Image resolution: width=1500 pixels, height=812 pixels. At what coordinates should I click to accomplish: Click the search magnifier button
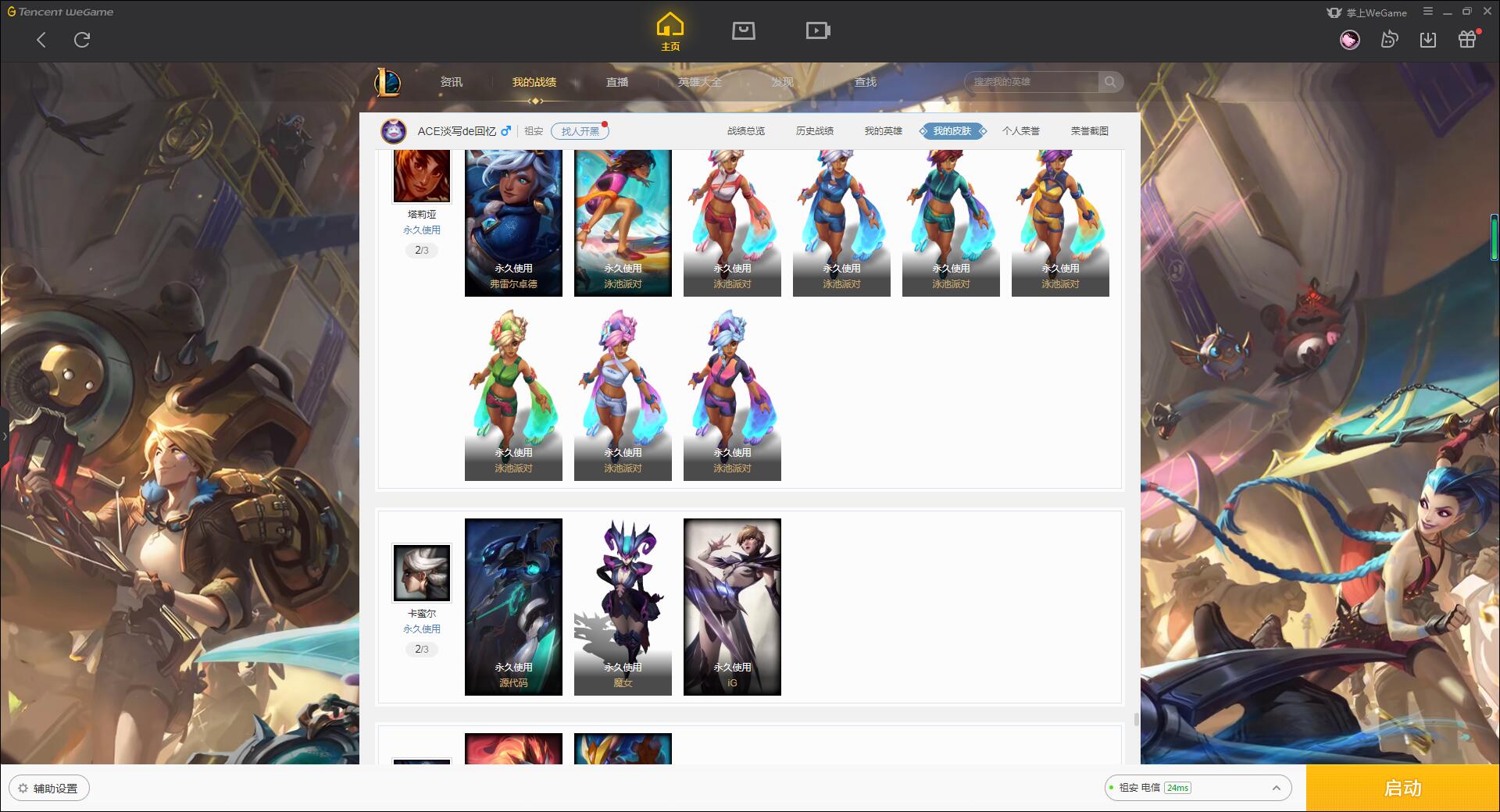click(x=1110, y=82)
